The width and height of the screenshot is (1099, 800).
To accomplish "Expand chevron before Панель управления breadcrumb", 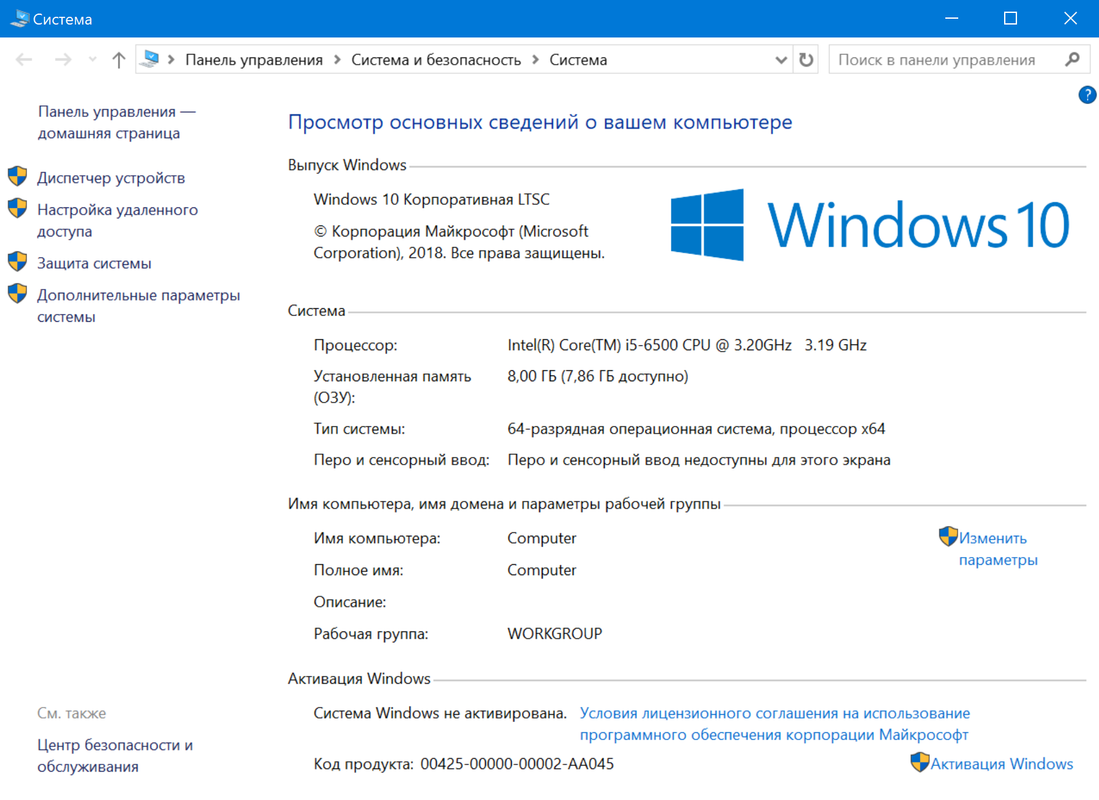I will click(x=171, y=60).
